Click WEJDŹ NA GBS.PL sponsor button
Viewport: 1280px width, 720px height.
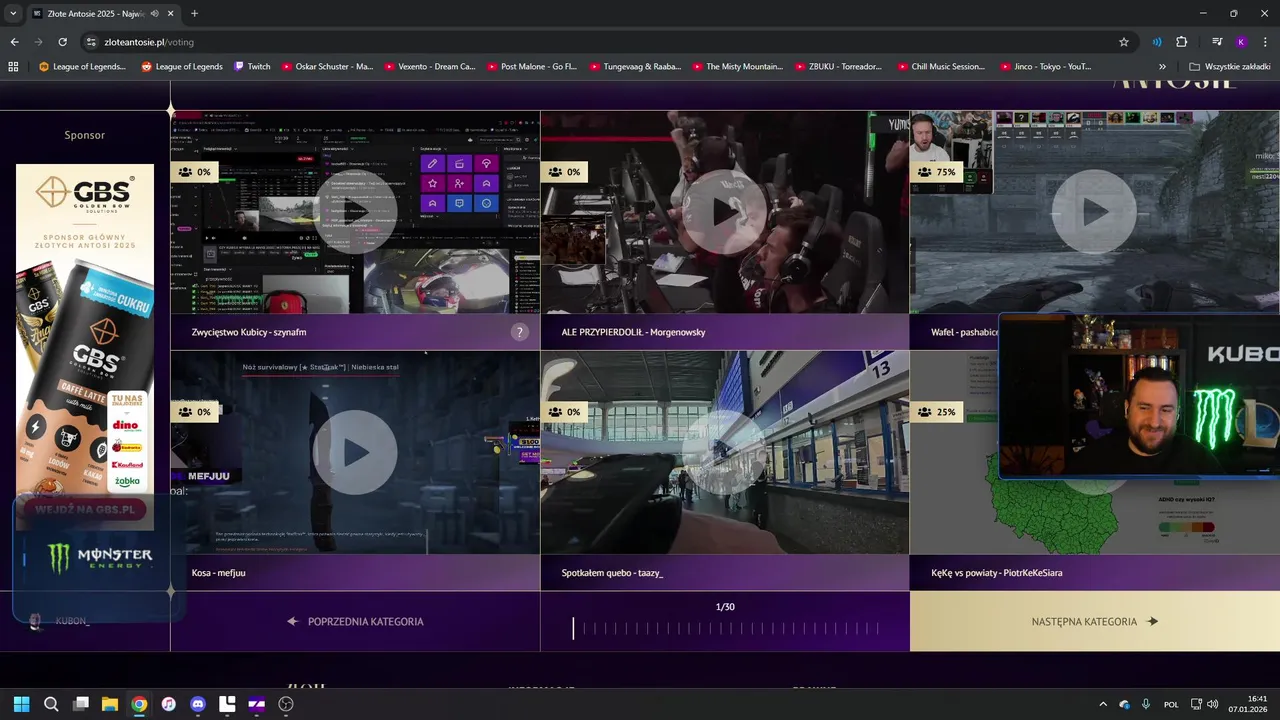(x=85, y=509)
